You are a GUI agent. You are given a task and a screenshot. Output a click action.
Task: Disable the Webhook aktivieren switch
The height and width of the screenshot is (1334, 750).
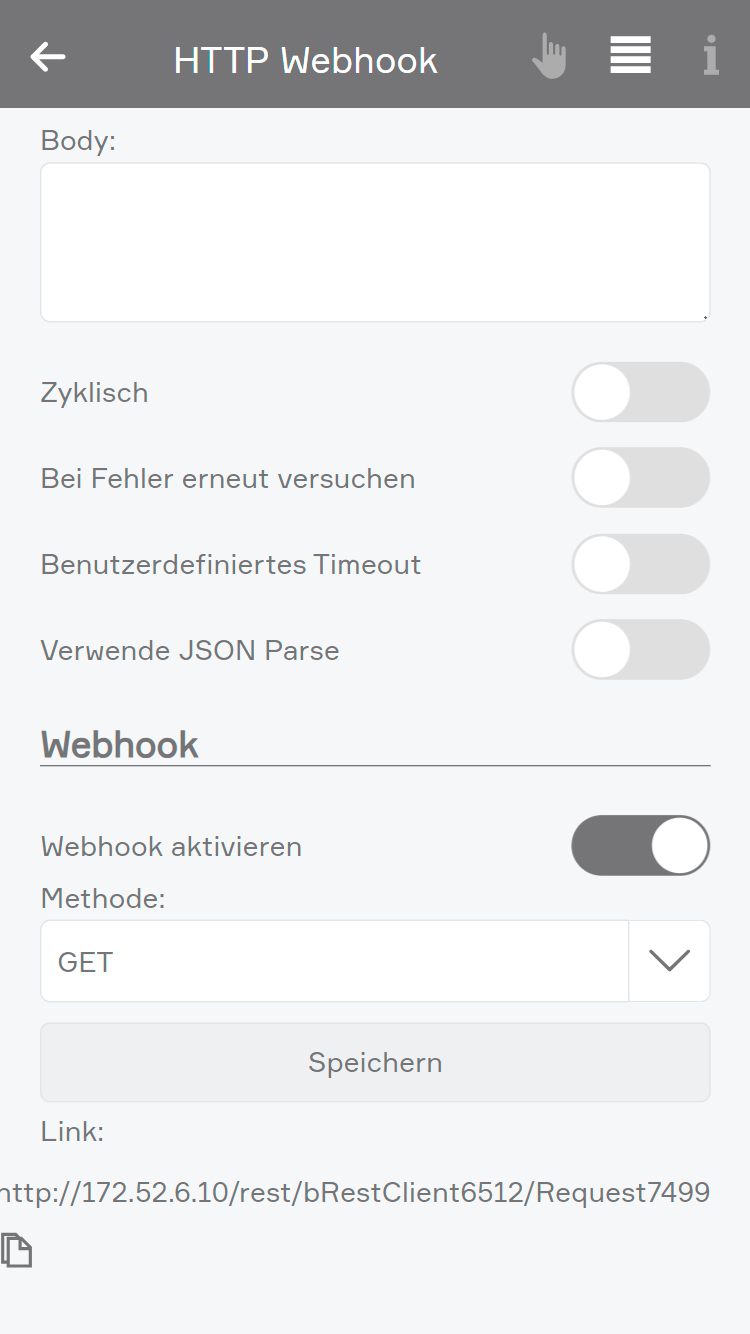[x=640, y=846]
